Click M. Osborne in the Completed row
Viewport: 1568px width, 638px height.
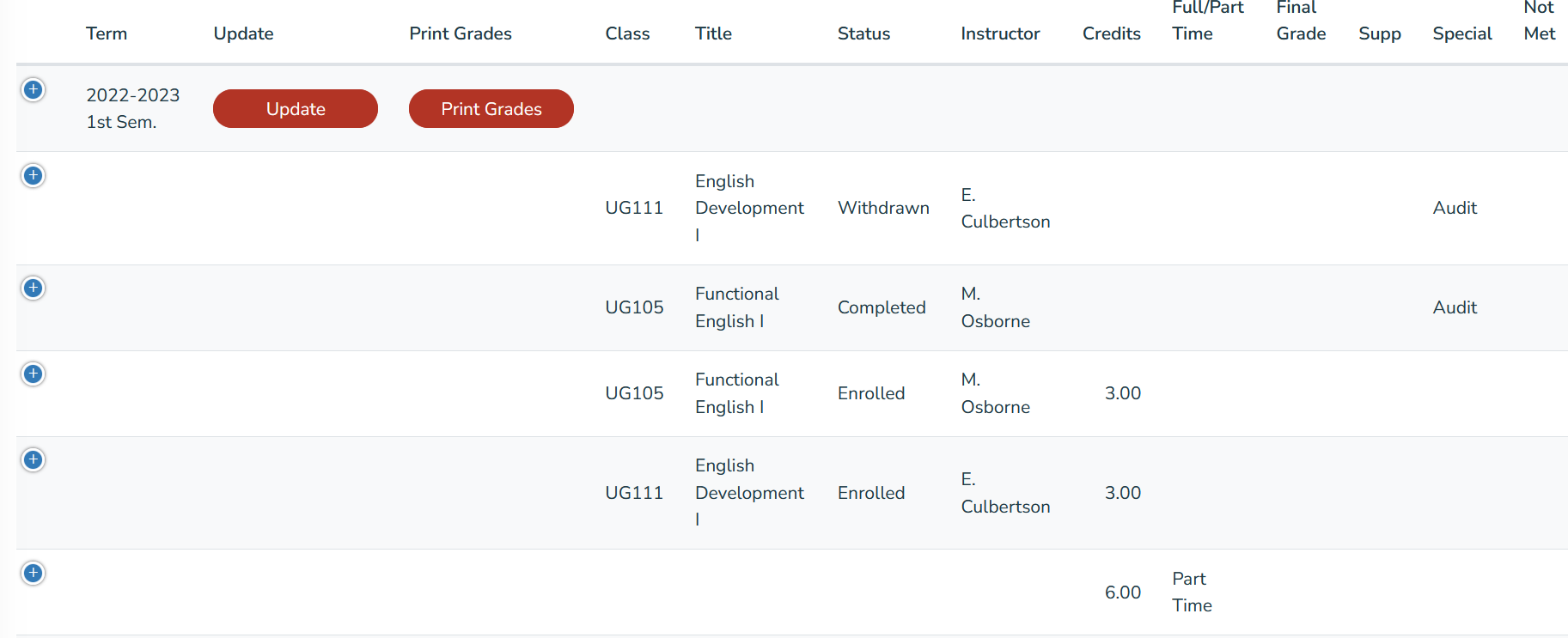point(996,307)
